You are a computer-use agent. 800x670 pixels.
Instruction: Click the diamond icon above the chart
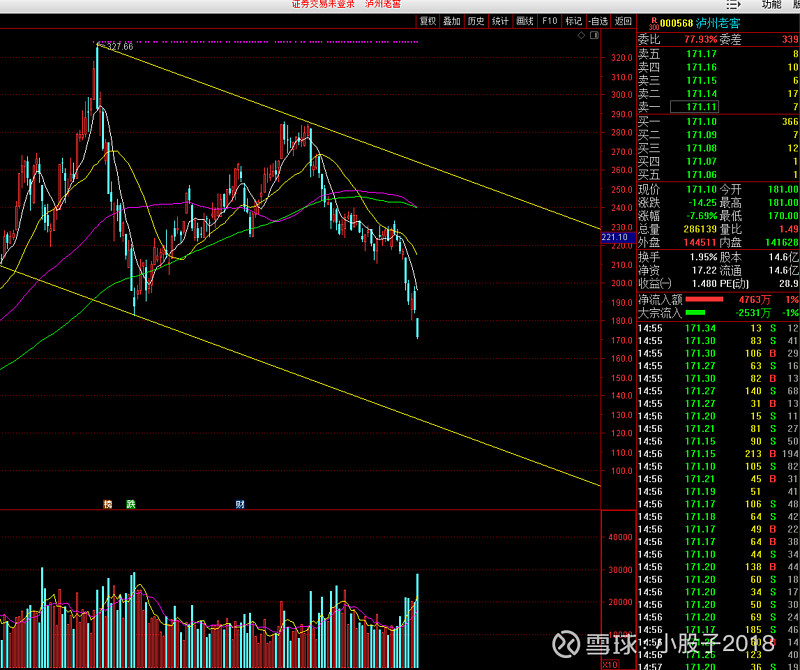(x=581, y=35)
